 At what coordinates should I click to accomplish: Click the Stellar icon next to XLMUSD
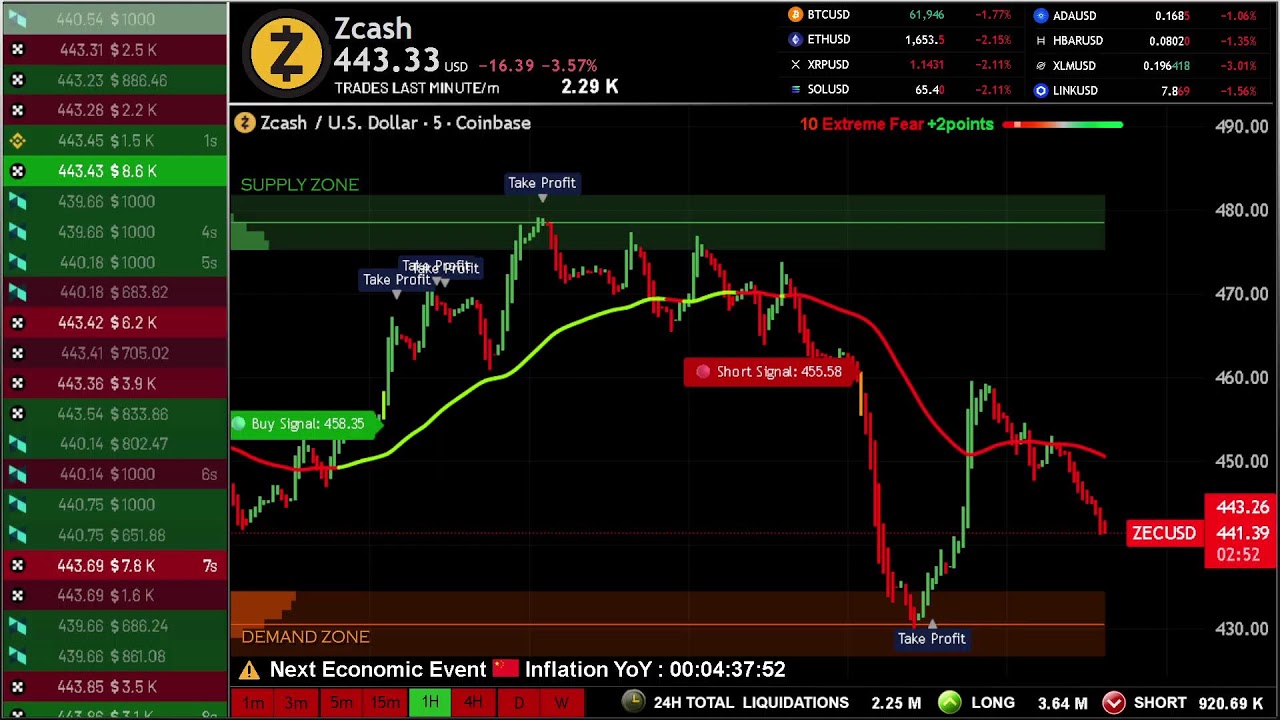(x=1041, y=66)
